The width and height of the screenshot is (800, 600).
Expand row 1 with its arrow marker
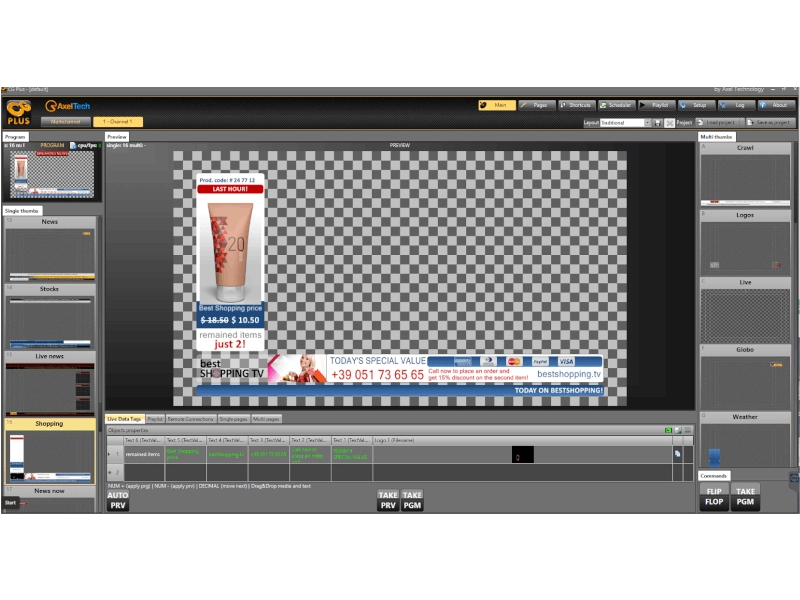coord(109,454)
